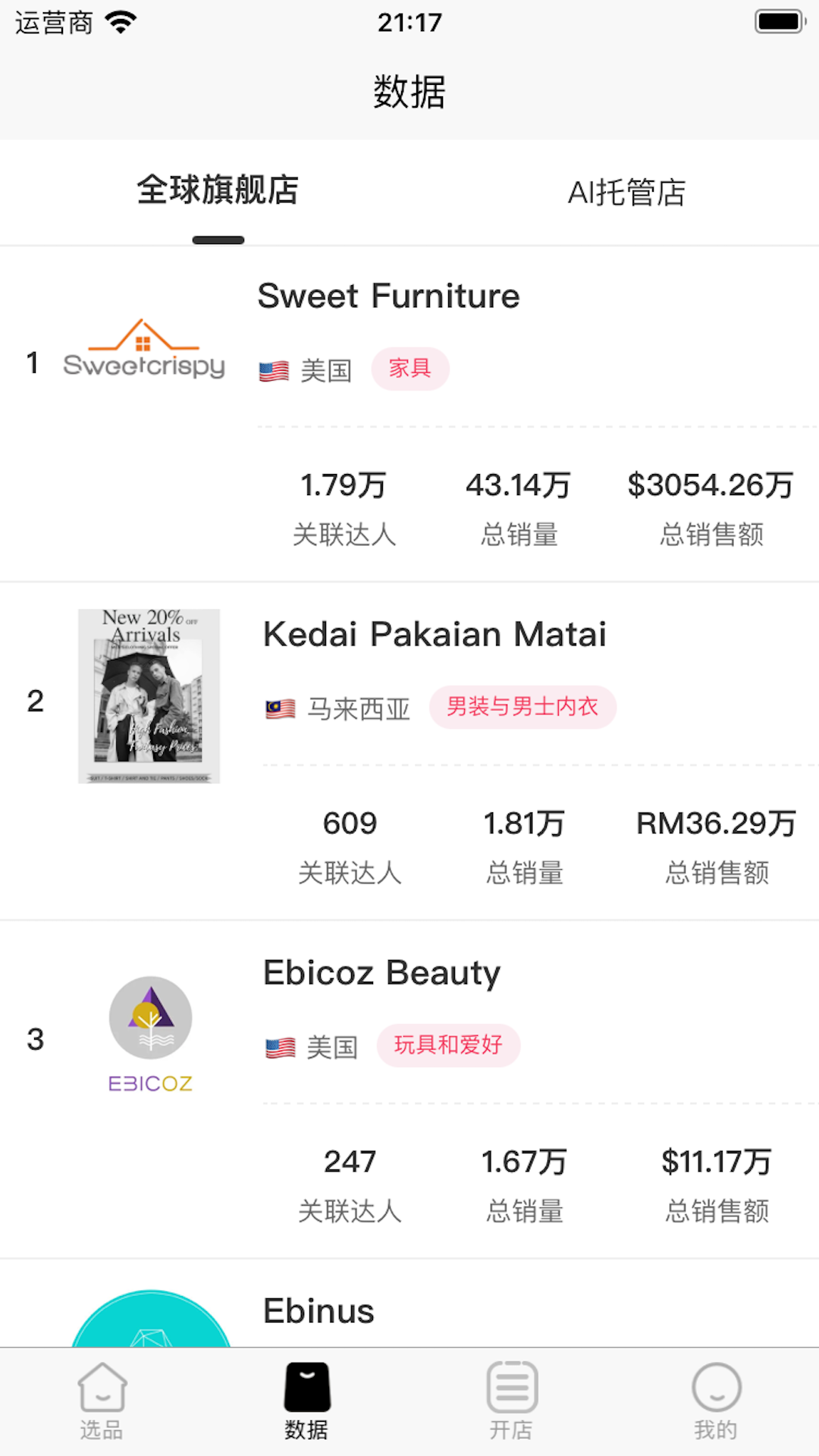Tap the Malaysia flag icon

[280, 709]
